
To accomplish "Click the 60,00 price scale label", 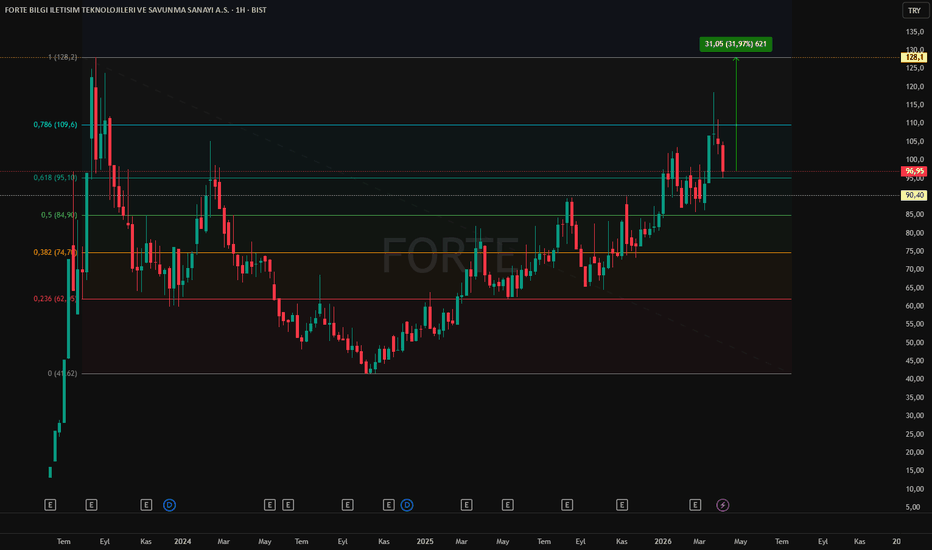I will 915,306.
